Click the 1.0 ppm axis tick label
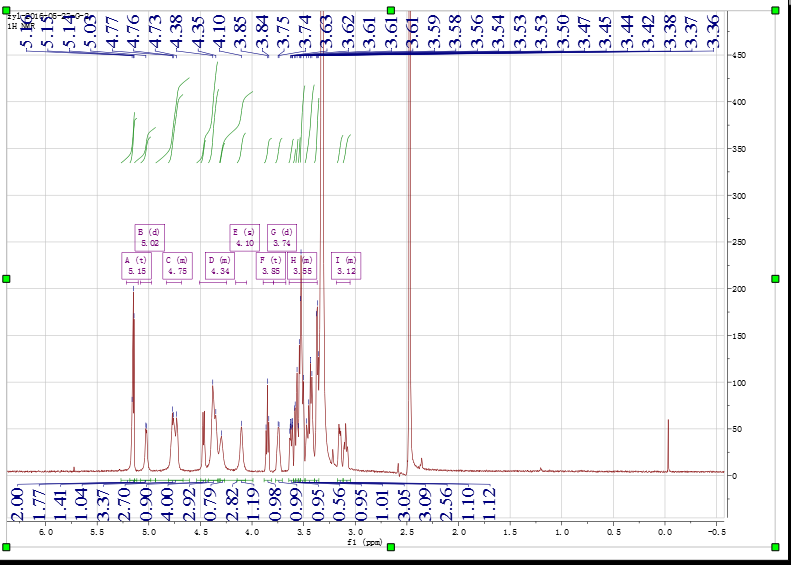 (562, 532)
